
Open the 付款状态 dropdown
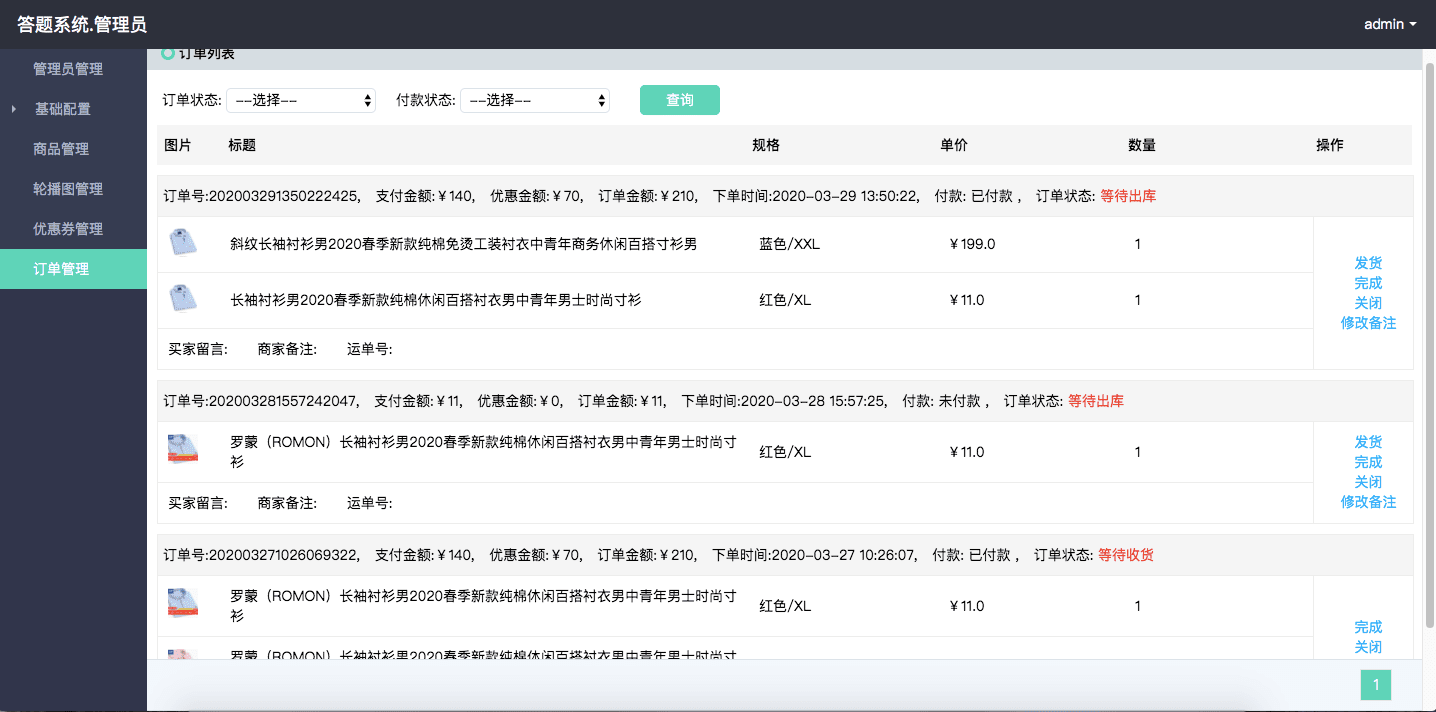[535, 100]
